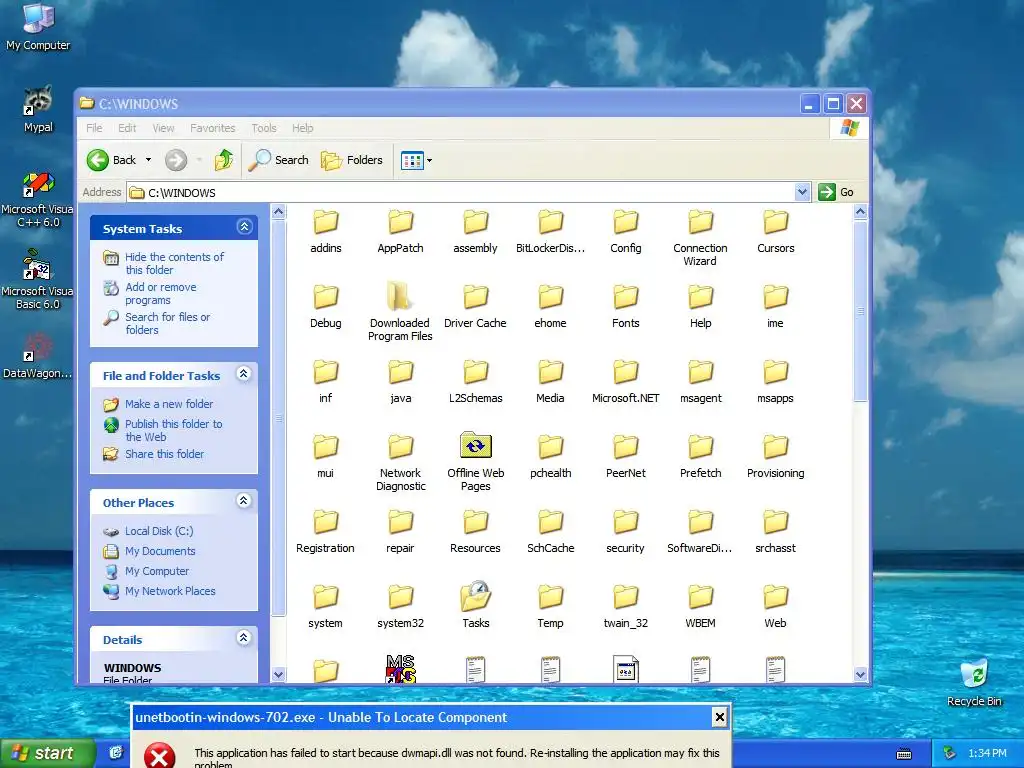
Task: Select the java folder
Action: [x=400, y=381]
